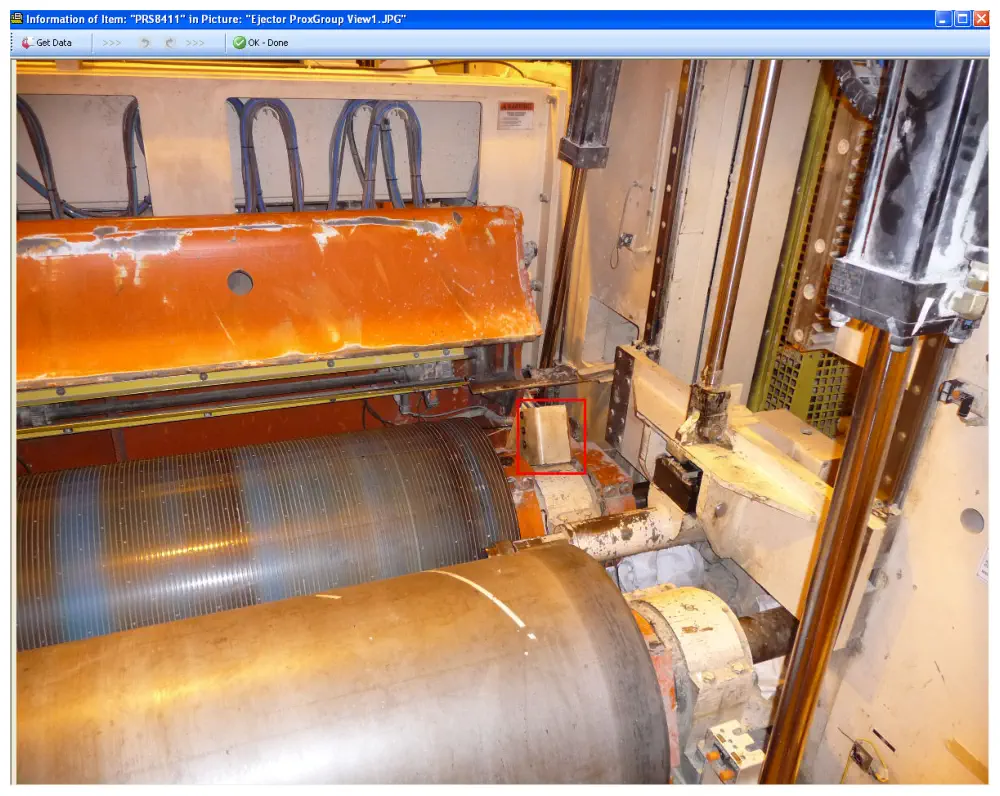Viewport: 1000px width, 796px height.
Task: Click the Get Data toolbar button
Action: (46, 43)
